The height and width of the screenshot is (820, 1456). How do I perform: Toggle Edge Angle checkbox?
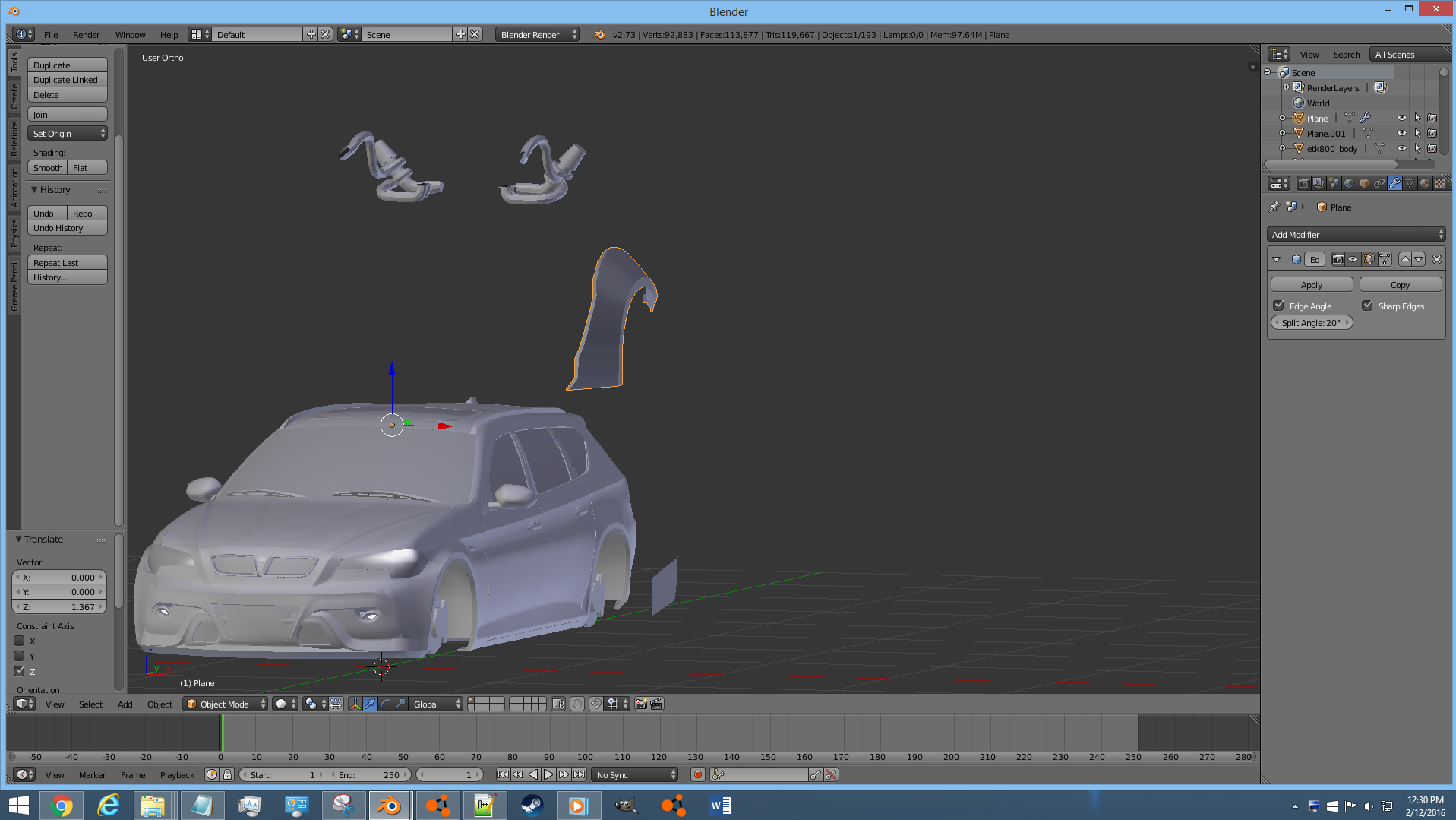(1279, 306)
